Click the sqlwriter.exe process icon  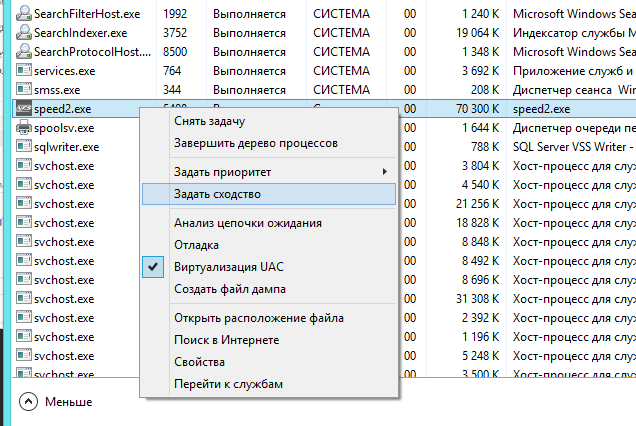click(x=24, y=146)
